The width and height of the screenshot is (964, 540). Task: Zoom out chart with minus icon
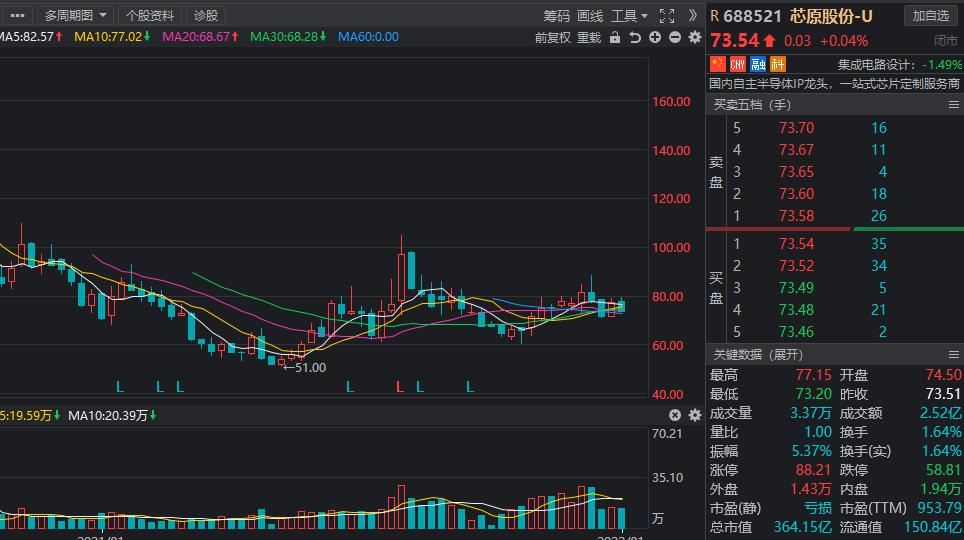(675, 37)
